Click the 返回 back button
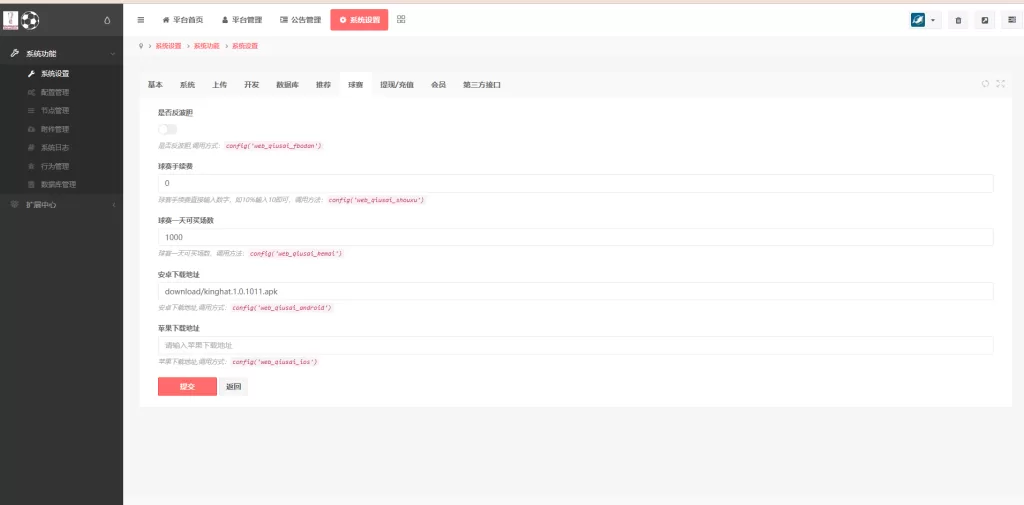 (234, 387)
